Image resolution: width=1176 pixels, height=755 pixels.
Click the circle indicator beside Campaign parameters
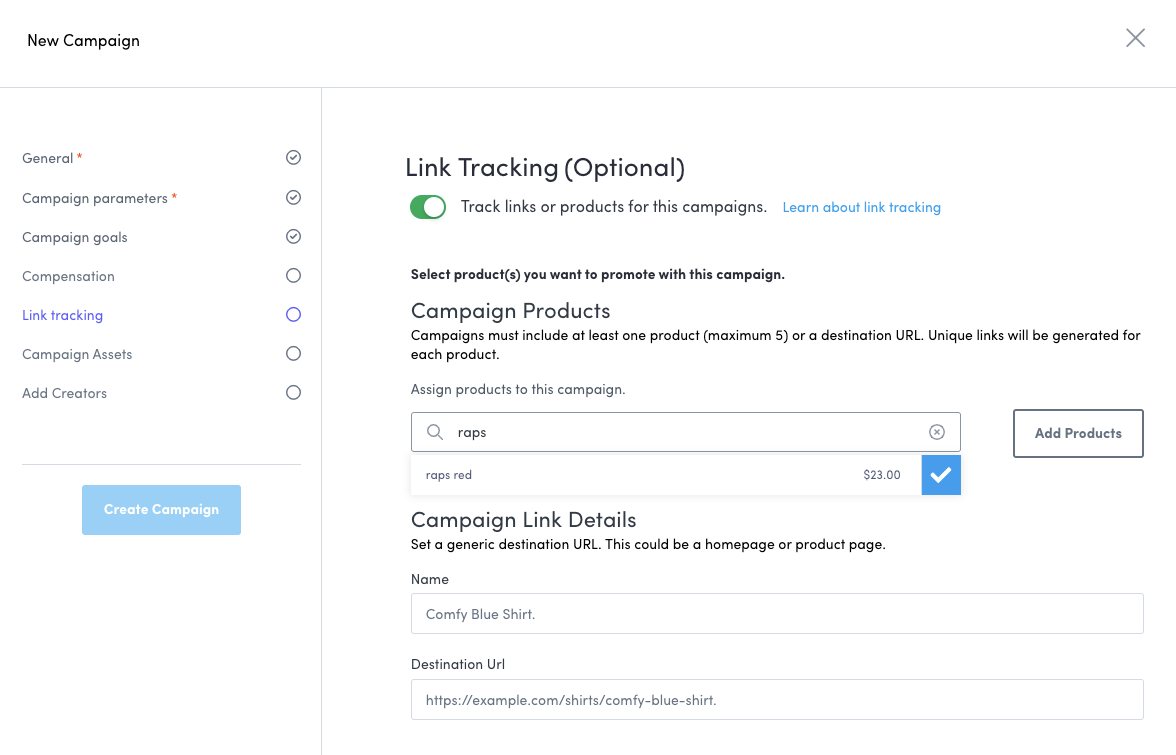tap(293, 197)
